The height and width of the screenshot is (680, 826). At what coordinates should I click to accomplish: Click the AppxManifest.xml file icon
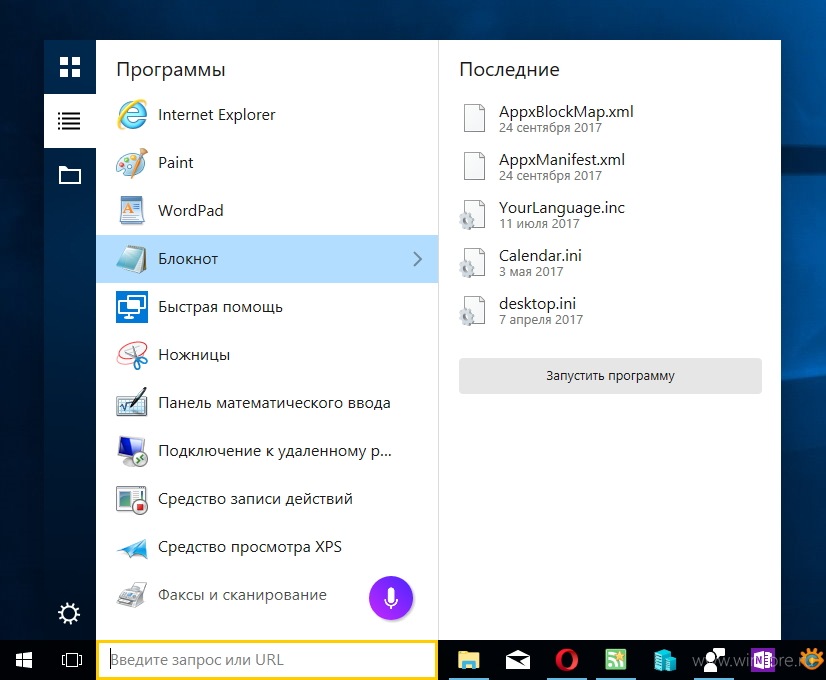coord(474,166)
